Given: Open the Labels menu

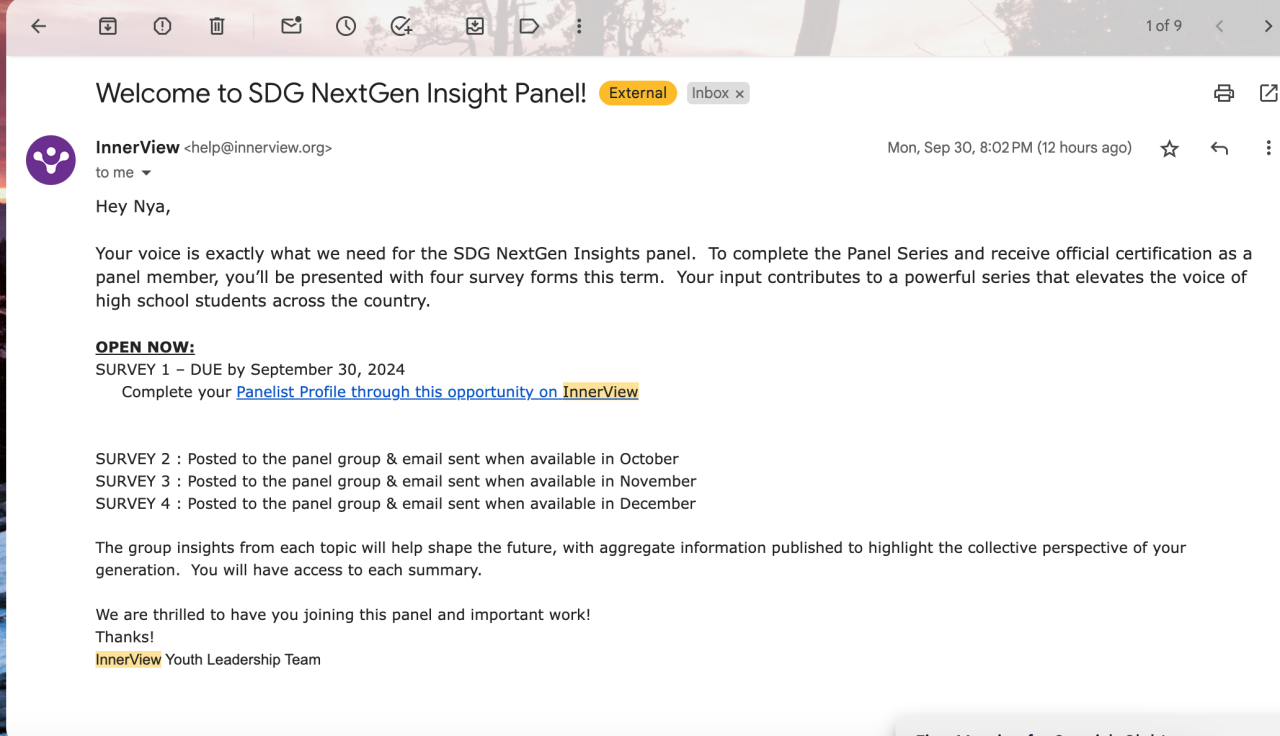Looking at the screenshot, I should point(529,27).
